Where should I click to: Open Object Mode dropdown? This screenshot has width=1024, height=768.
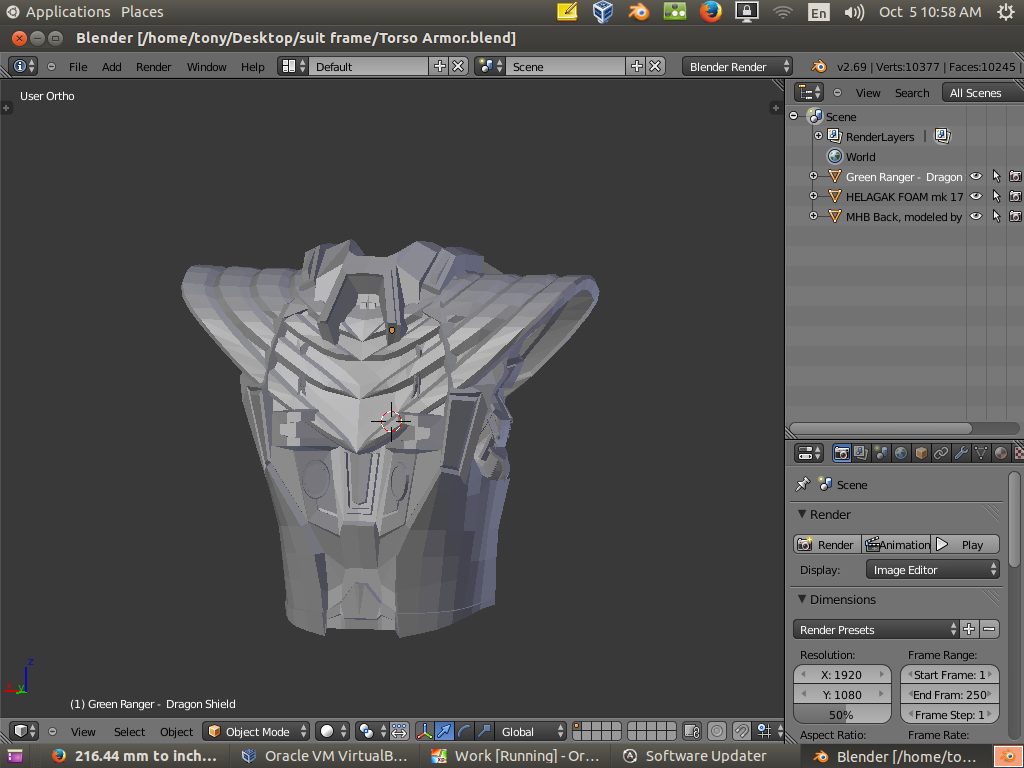257,731
